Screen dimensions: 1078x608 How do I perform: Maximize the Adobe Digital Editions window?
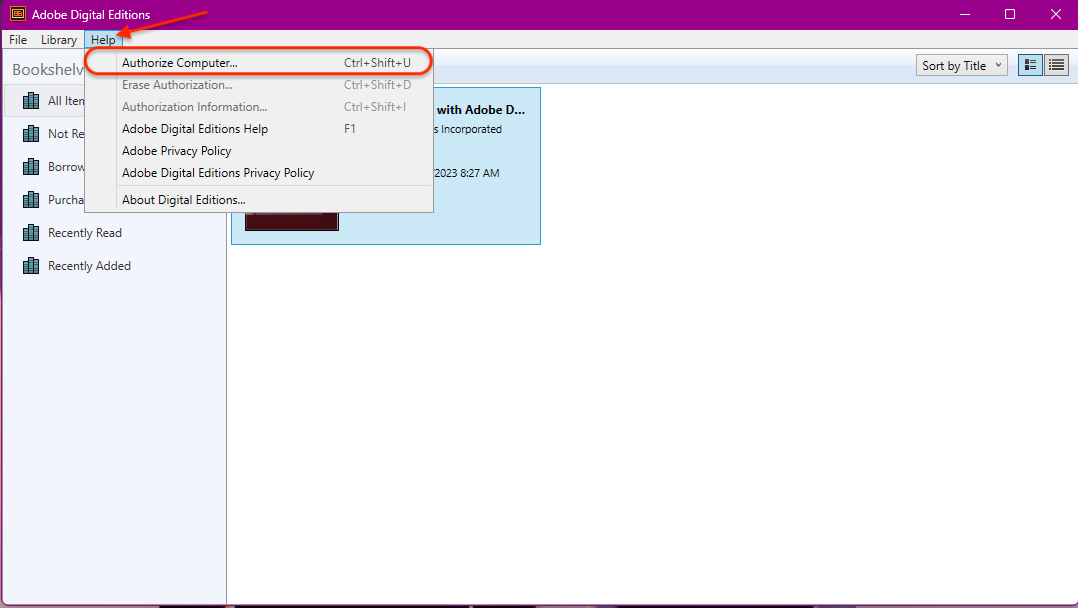click(x=1010, y=14)
